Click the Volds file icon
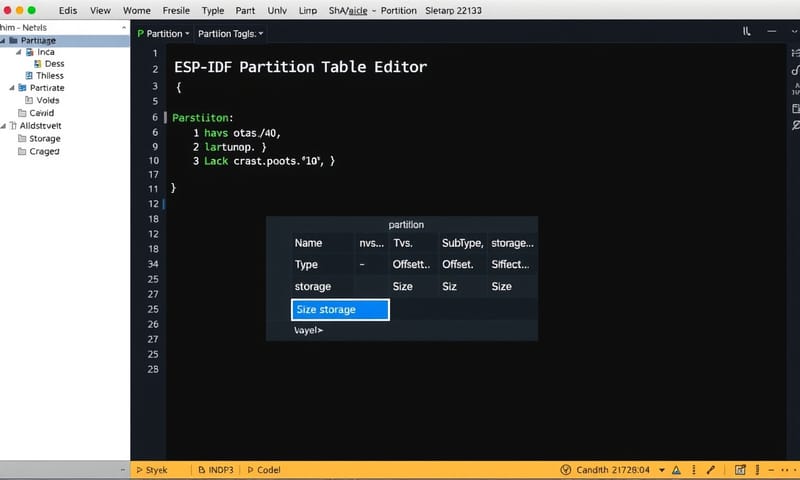 coord(29,100)
